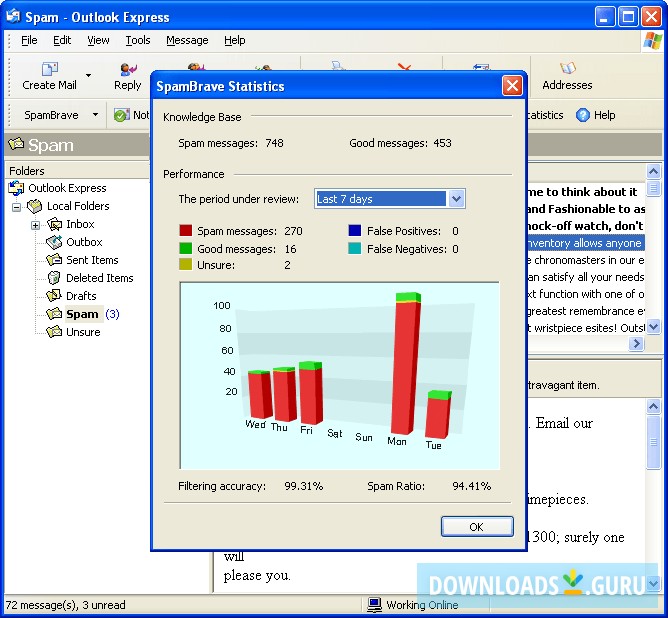668x618 pixels.
Task: Click the red Spam messages swatch
Action: coord(186,230)
